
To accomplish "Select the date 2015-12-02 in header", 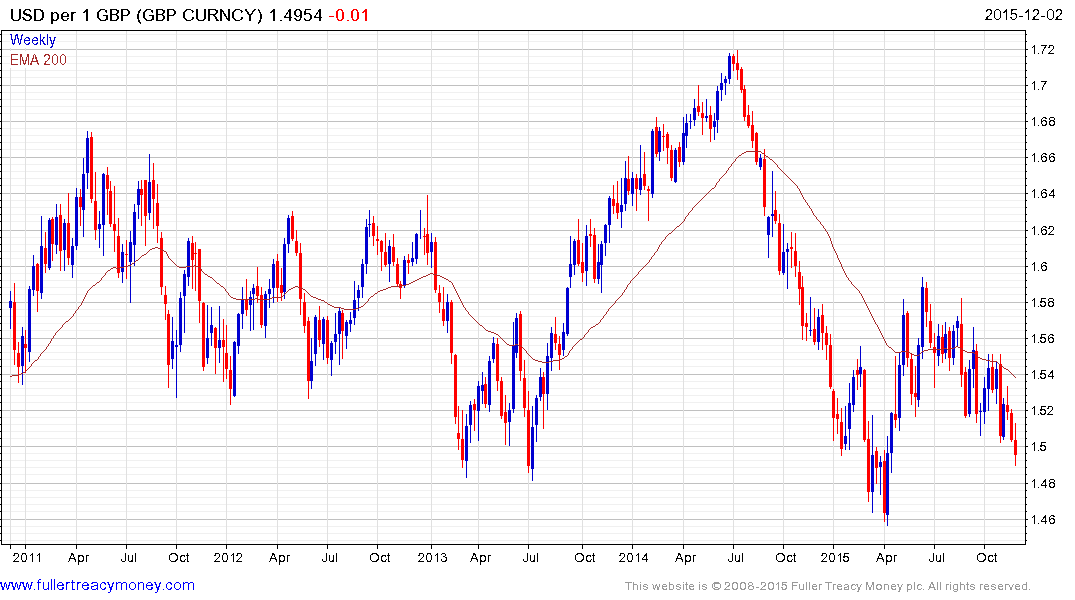I will 1024,14.
